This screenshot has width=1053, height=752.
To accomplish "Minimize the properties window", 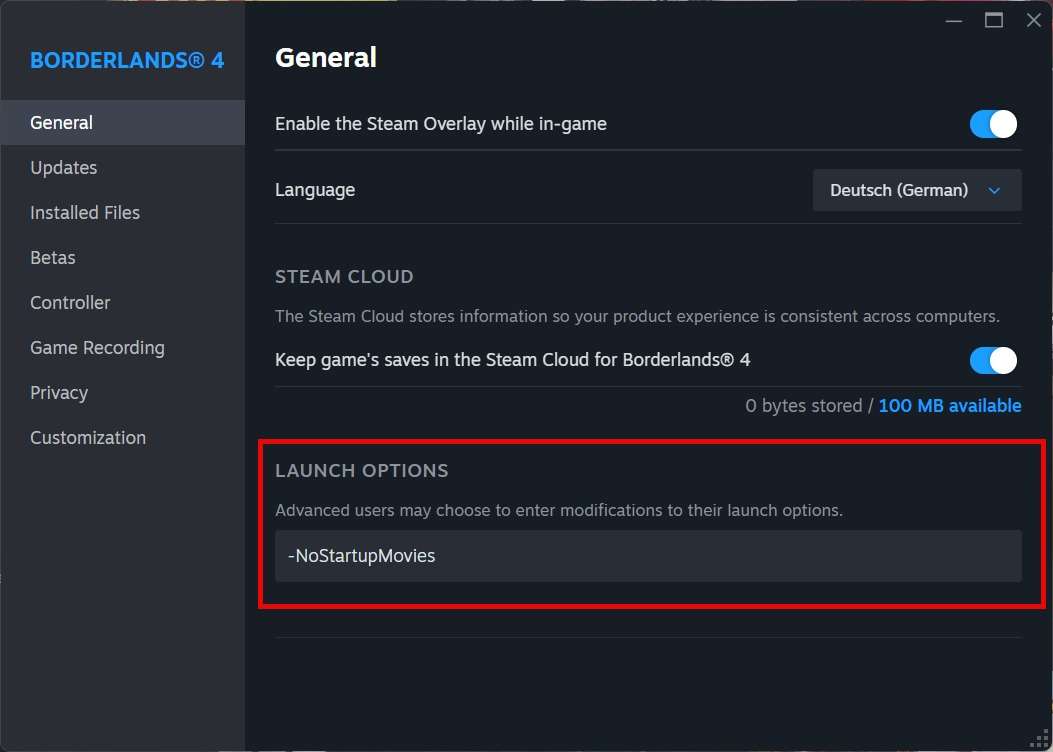I will tap(954, 21).
